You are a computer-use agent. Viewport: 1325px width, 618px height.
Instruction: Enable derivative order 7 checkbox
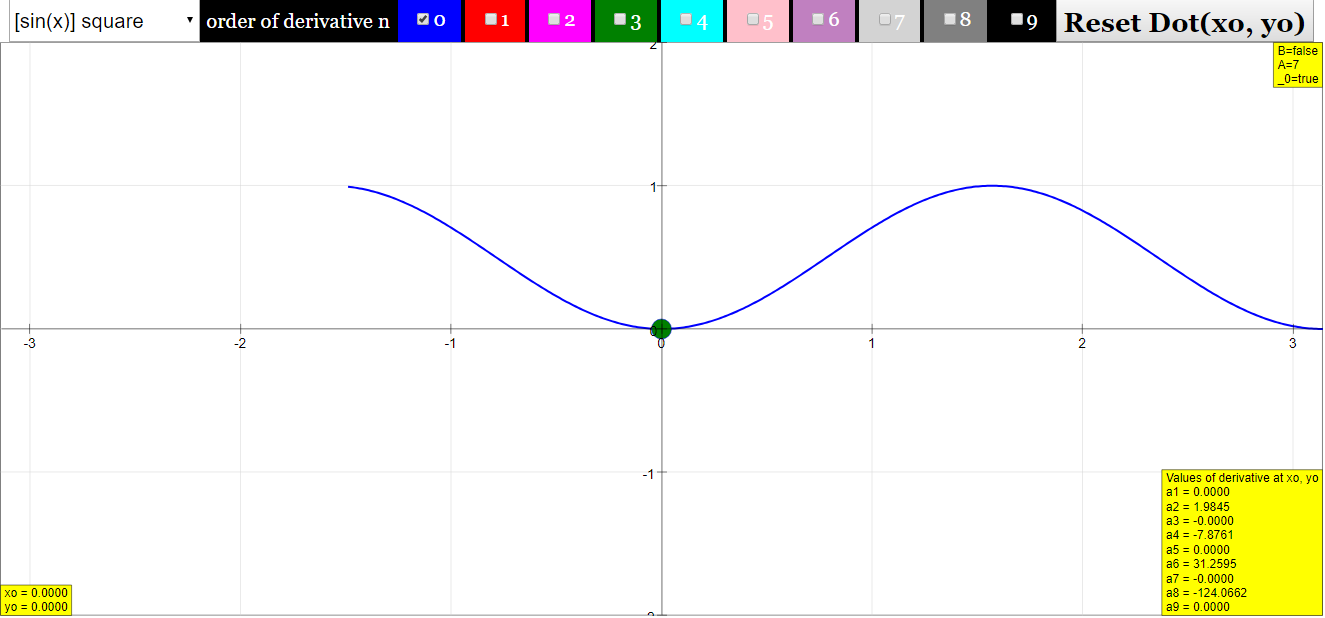[x=884, y=20]
